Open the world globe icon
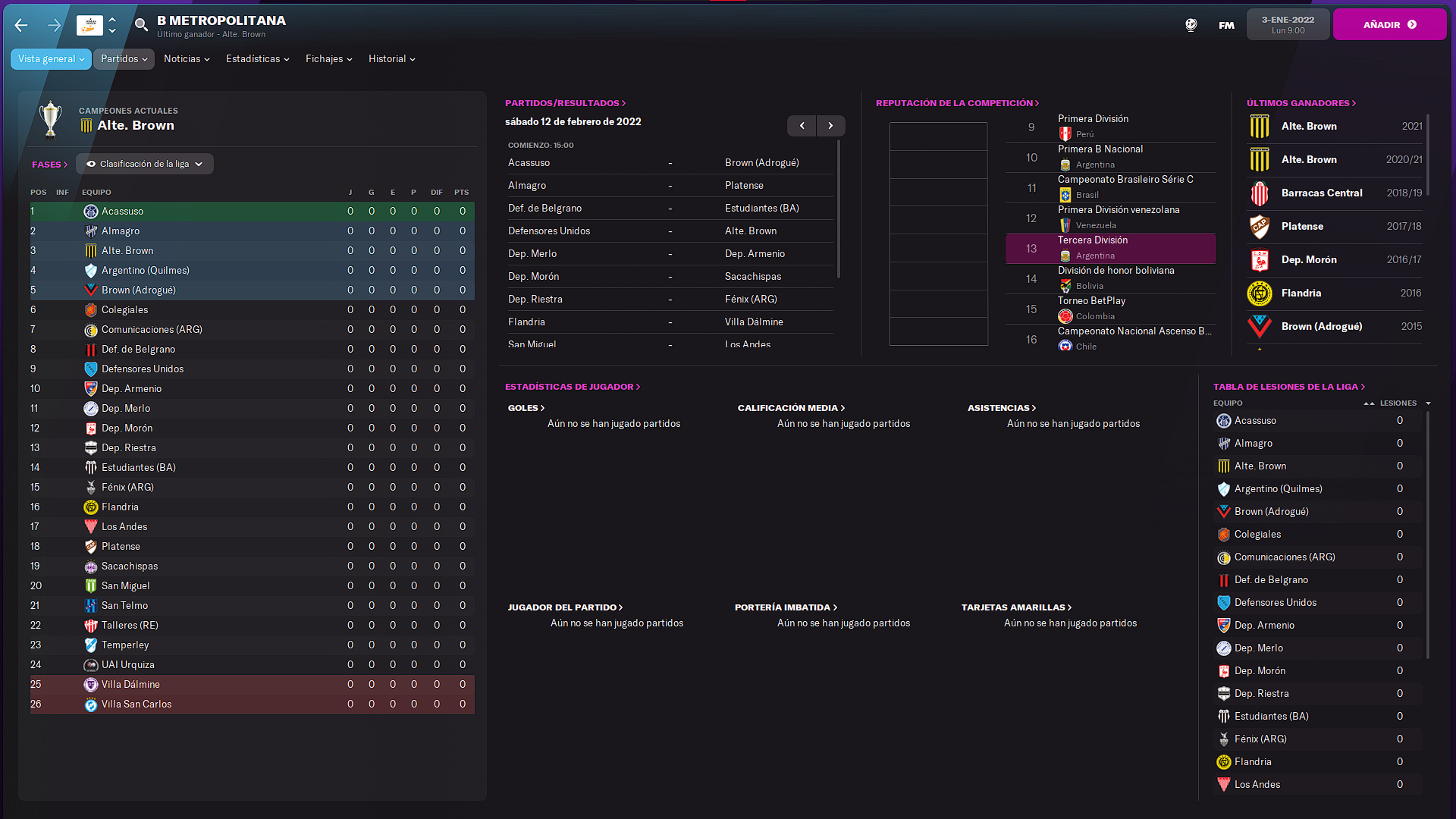 coord(1191,25)
